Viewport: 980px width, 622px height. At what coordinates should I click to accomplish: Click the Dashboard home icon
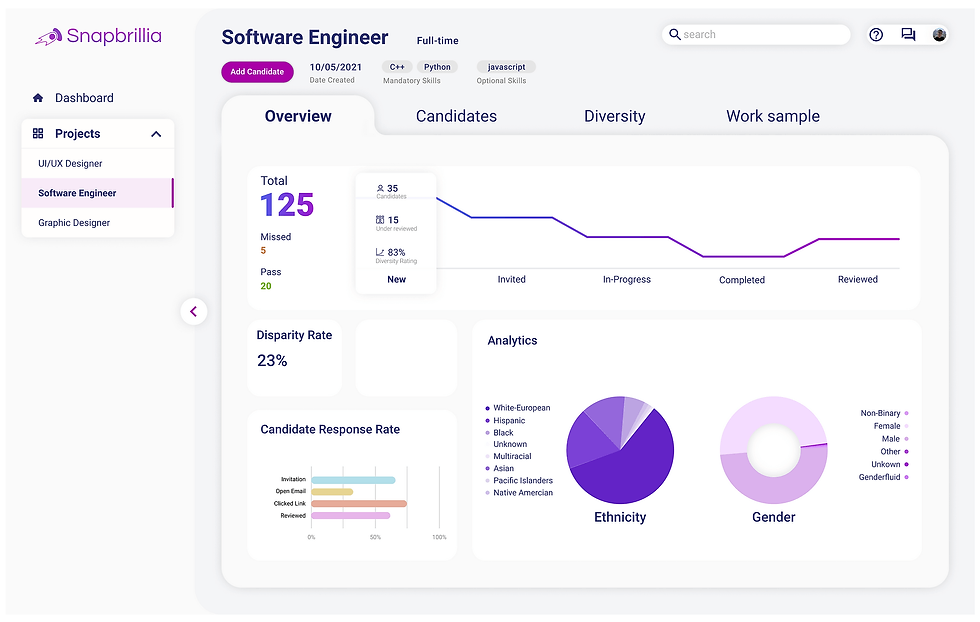pos(38,98)
